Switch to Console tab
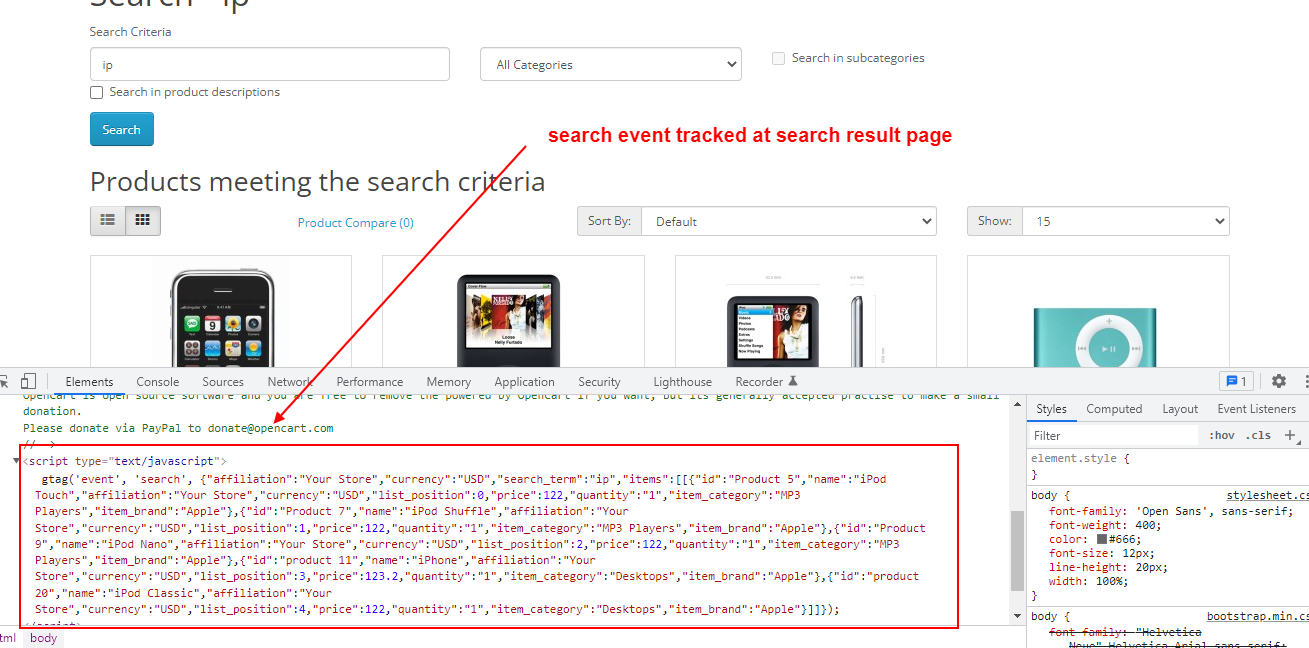The width and height of the screenshot is (1309, 648). point(158,382)
